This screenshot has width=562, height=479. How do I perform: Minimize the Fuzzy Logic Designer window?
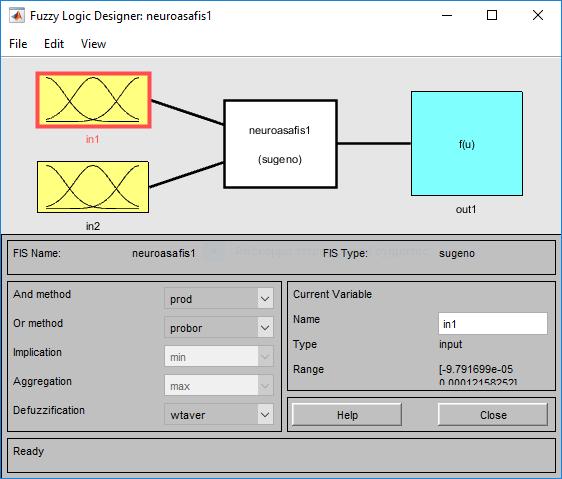point(447,15)
